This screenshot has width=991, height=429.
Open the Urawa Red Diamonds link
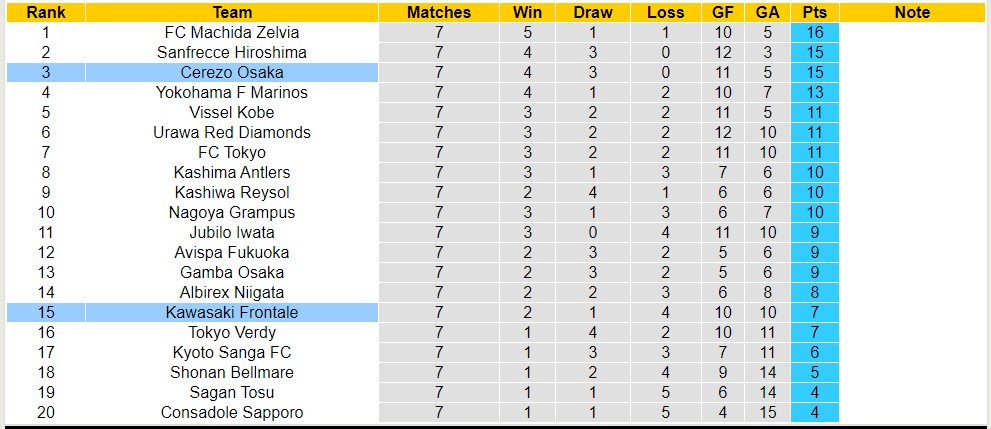pyautogui.click(x=232, y=132)
